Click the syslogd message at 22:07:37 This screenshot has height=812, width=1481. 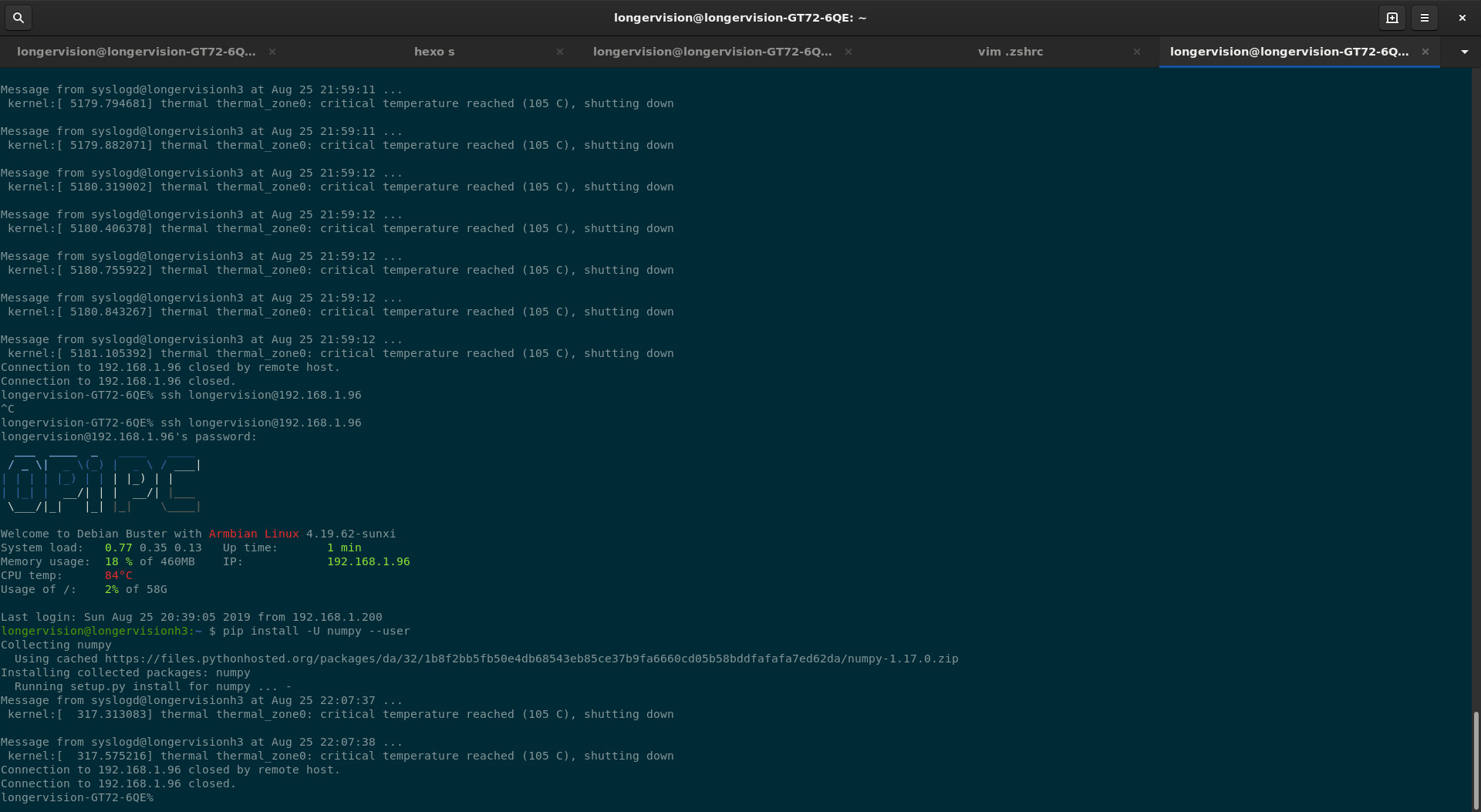[x=201, y=700]
